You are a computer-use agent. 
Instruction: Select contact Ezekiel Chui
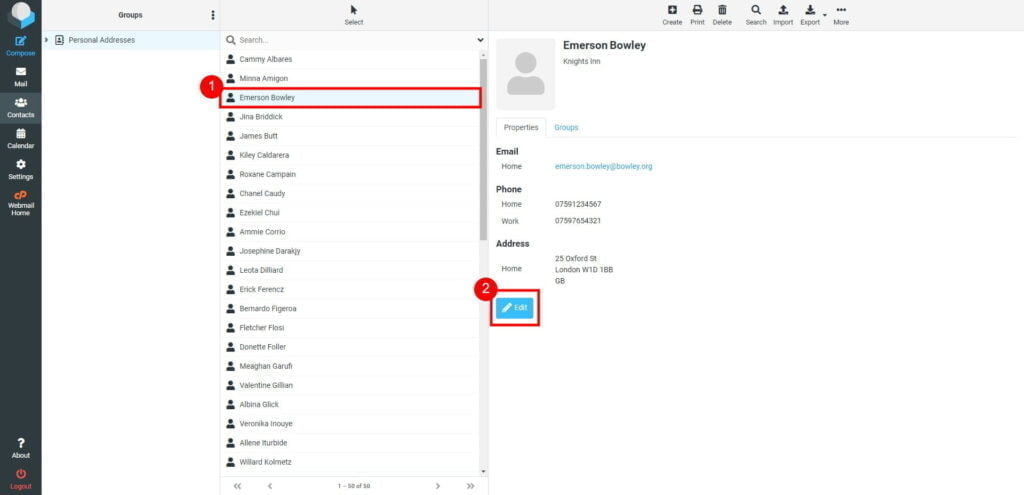[x=349, y=213]
